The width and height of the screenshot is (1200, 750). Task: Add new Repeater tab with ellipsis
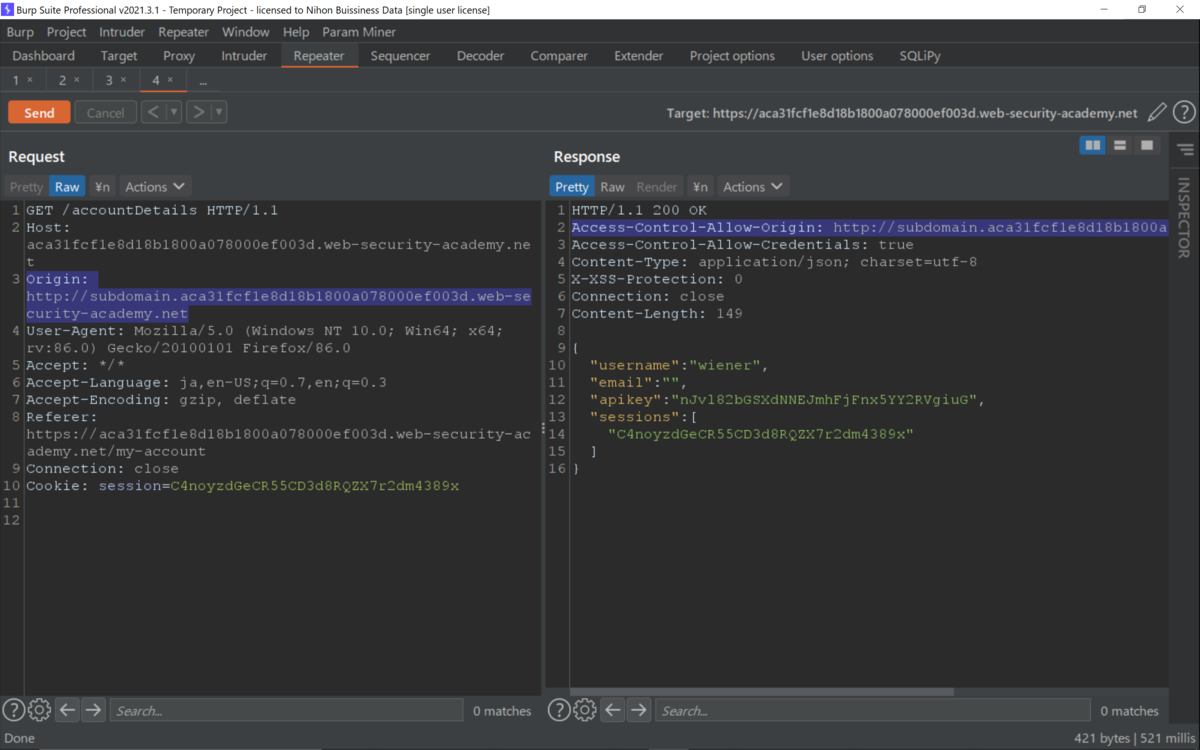click(x=203, y=80)
